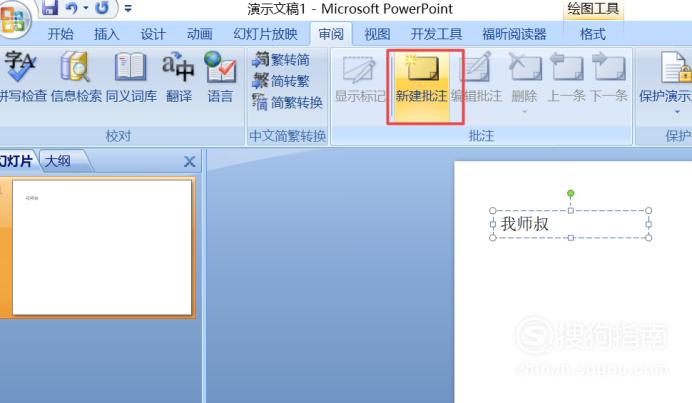This screenshot has width=692, height=403.
Task: Switch to the 开始 ribbon tab
Action: [60, 34]
